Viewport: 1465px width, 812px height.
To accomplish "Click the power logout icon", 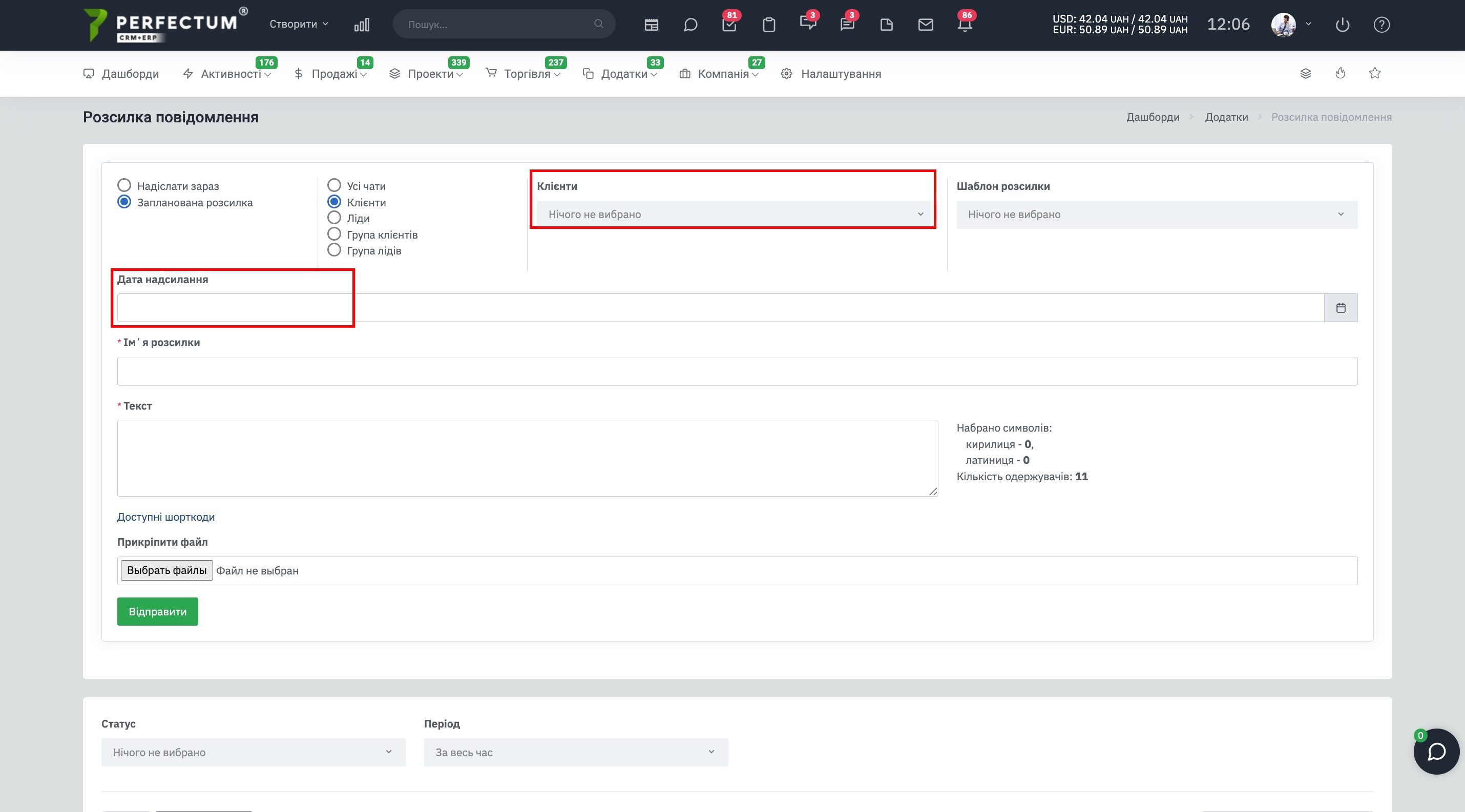I will pyautogui.click(x=1342, y=25).
